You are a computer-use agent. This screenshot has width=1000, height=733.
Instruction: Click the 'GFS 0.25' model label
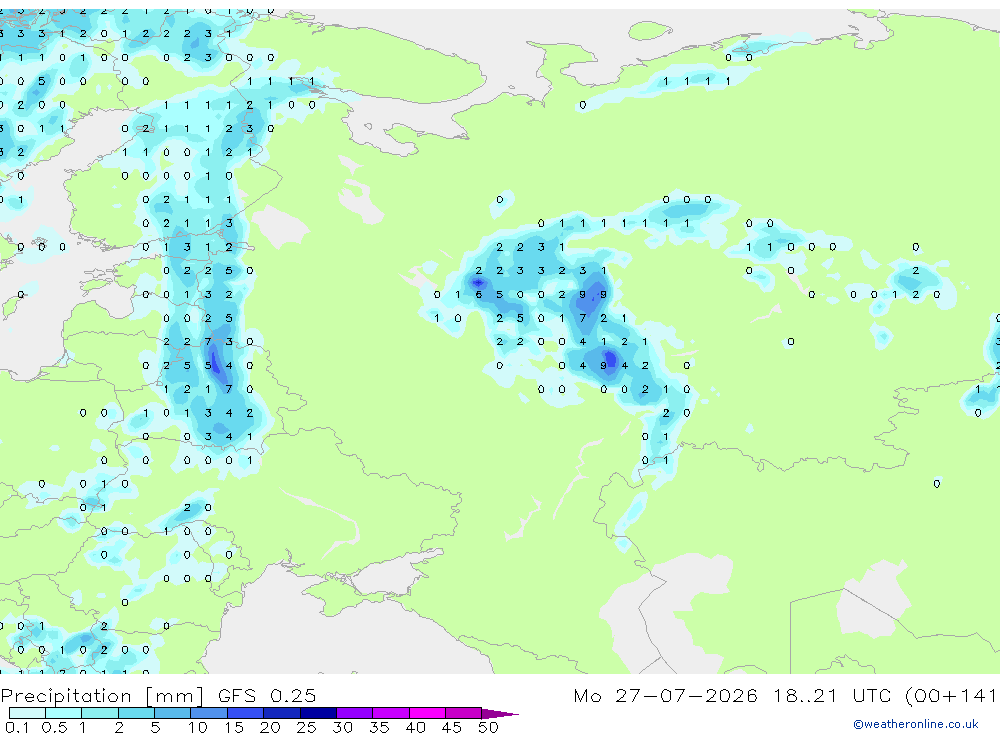267,695
